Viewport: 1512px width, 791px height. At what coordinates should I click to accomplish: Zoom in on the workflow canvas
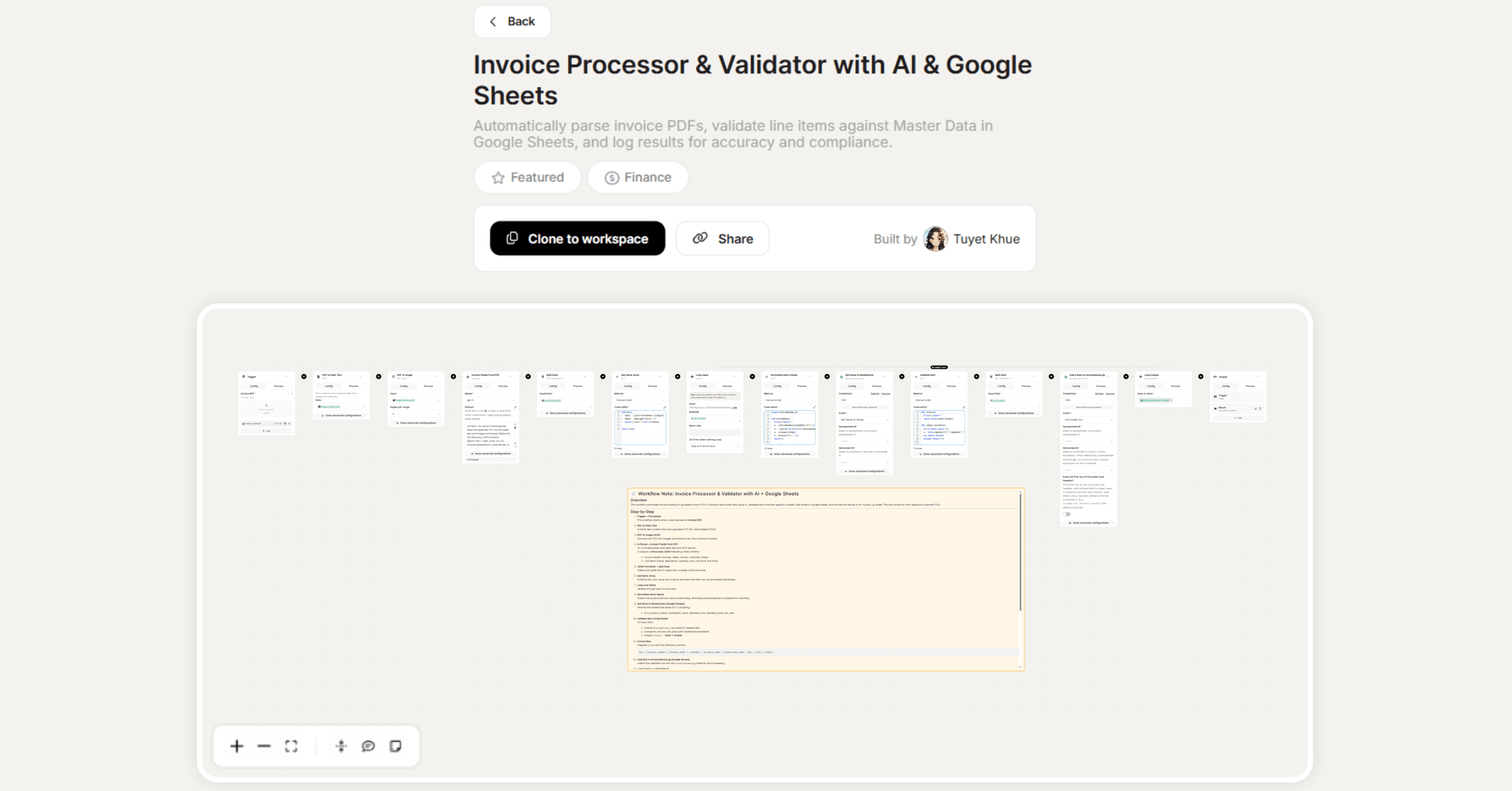coord(237,746)
